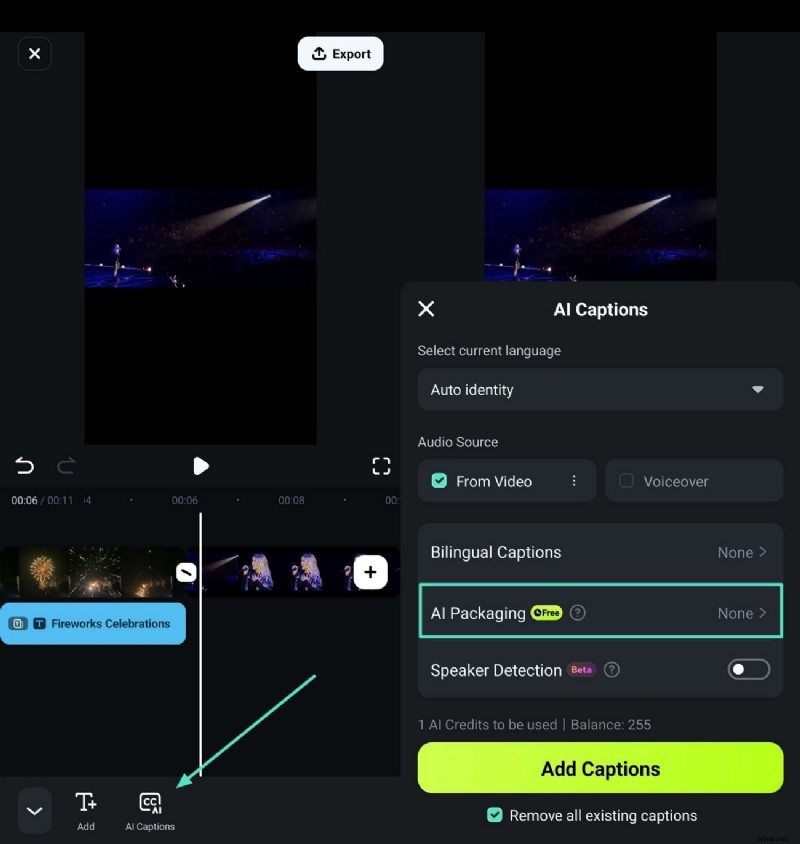Collapse the bottom toolbar with the chevron

tap(34, 810)
